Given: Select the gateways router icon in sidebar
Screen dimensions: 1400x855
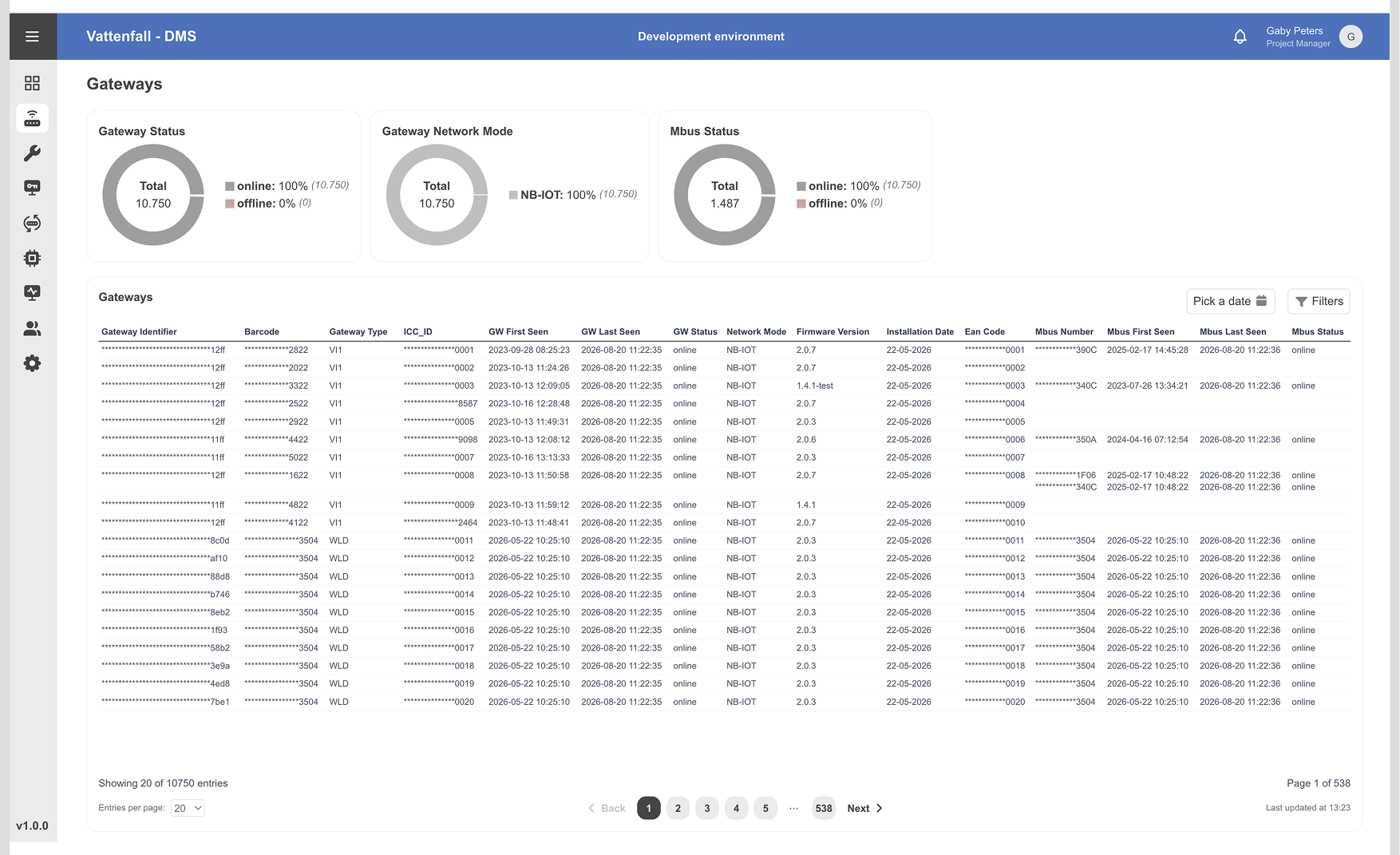Looking at the screenshot, I should click(32, 118).
